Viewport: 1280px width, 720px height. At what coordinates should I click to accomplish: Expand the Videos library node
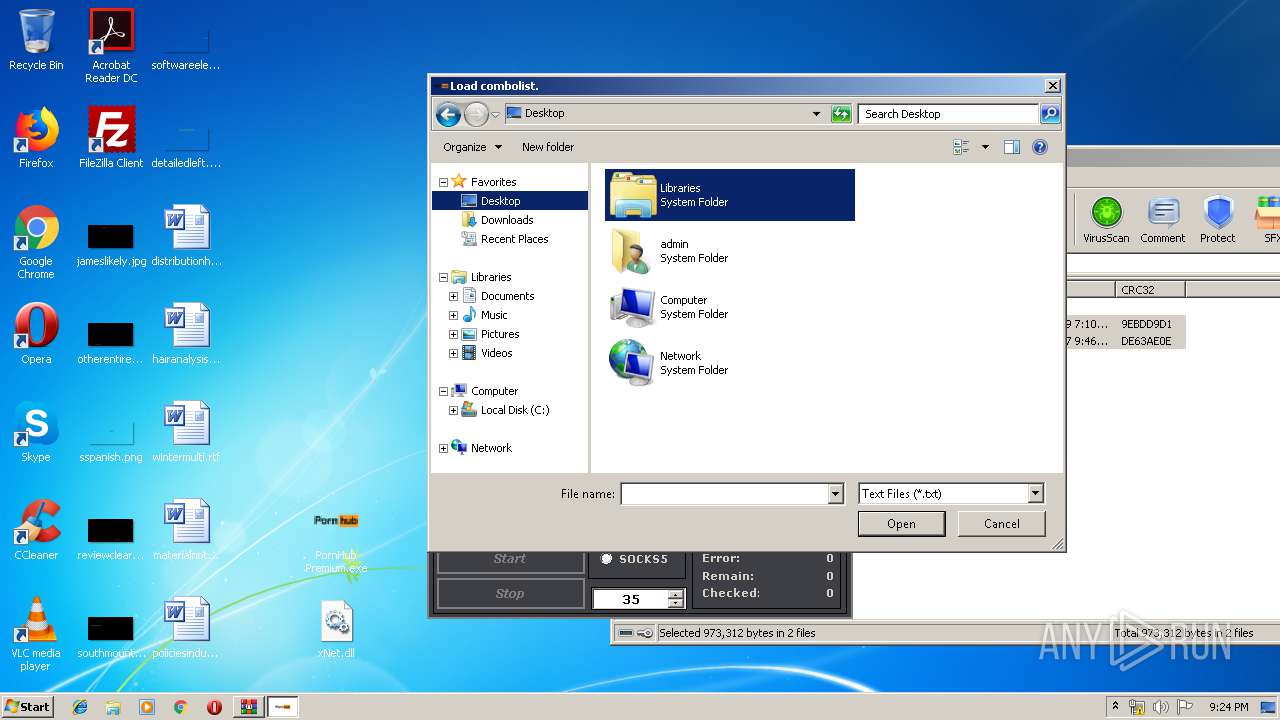click(453, 353)
